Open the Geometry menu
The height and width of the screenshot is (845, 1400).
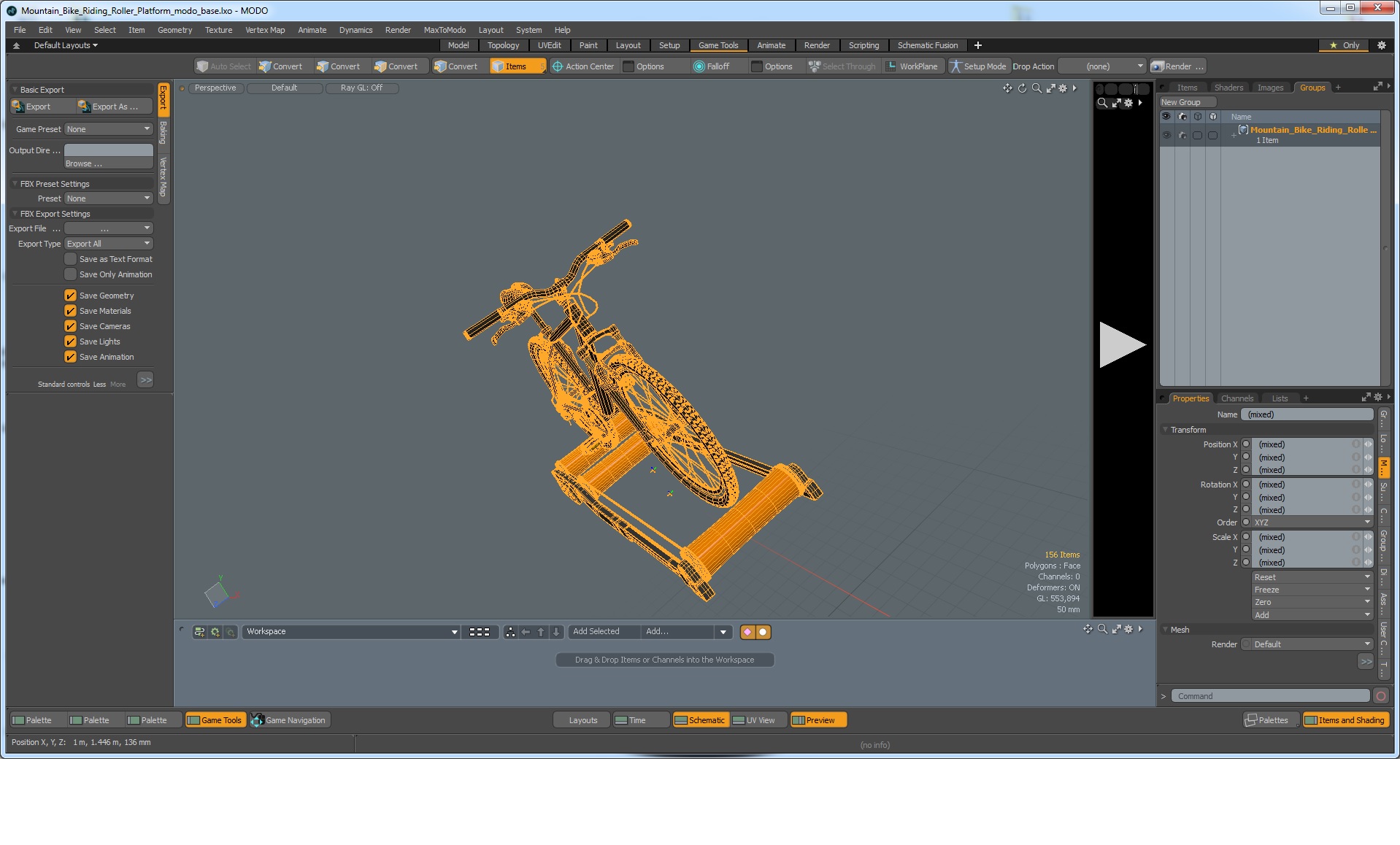tap(174, 30)
